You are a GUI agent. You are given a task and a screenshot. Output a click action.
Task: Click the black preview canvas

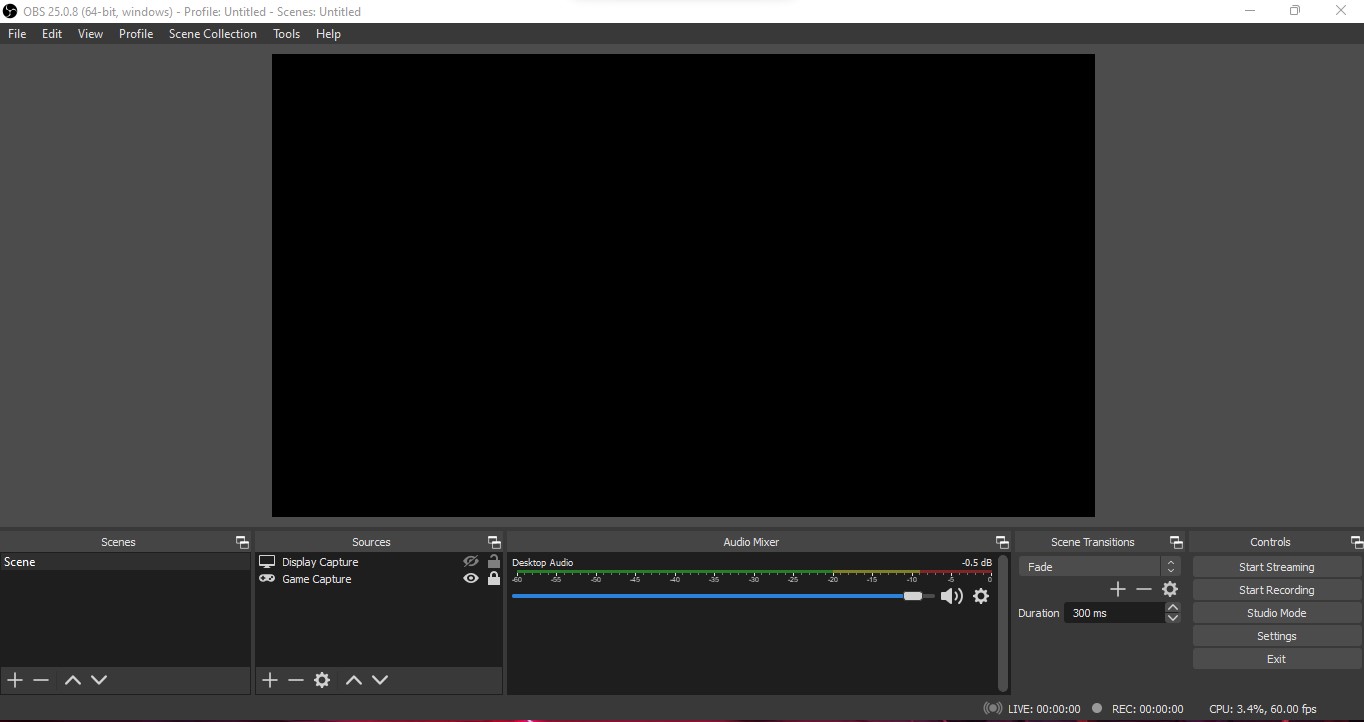tap(683, 285)
